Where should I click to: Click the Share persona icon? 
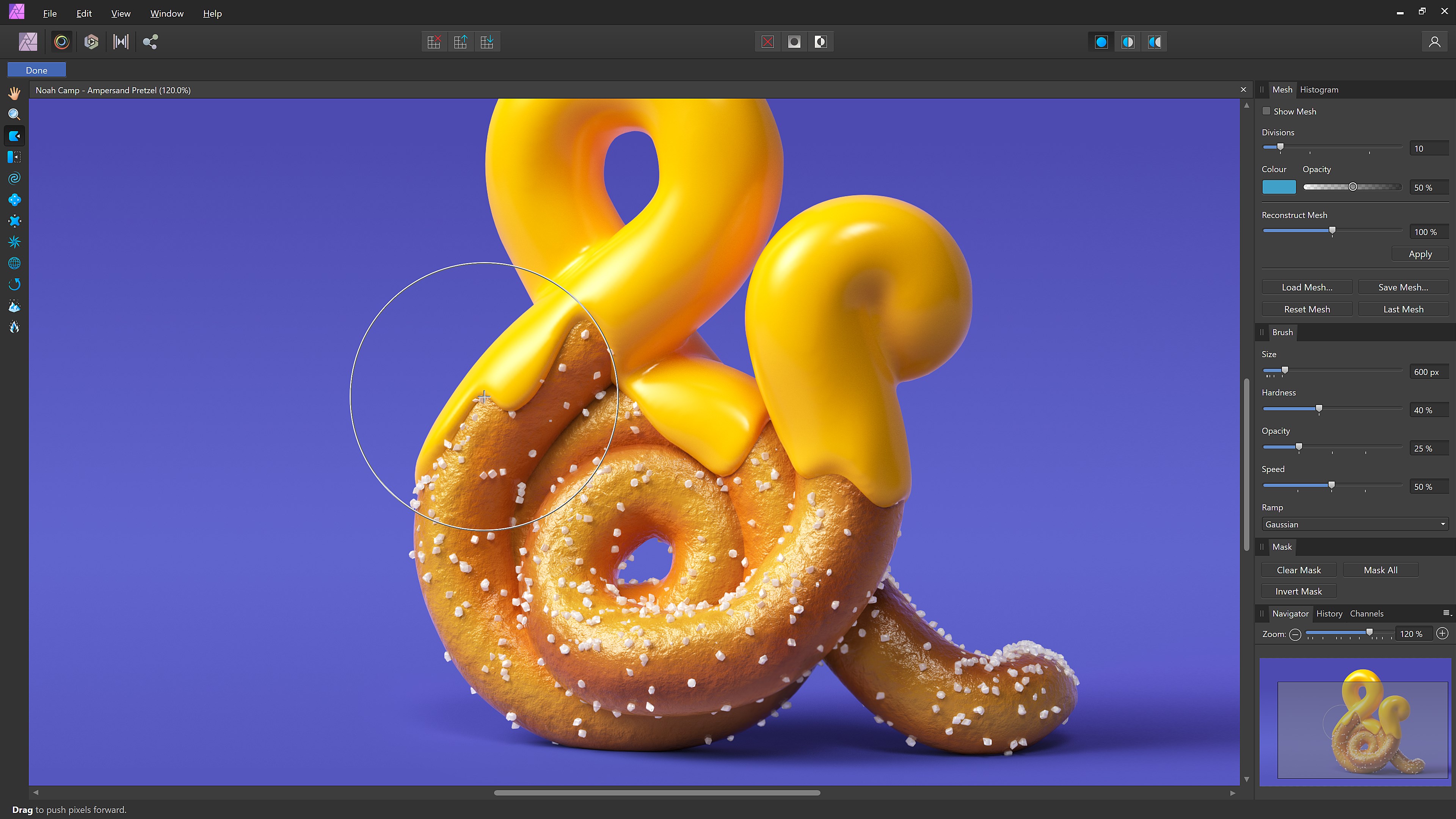pos(151,42)
